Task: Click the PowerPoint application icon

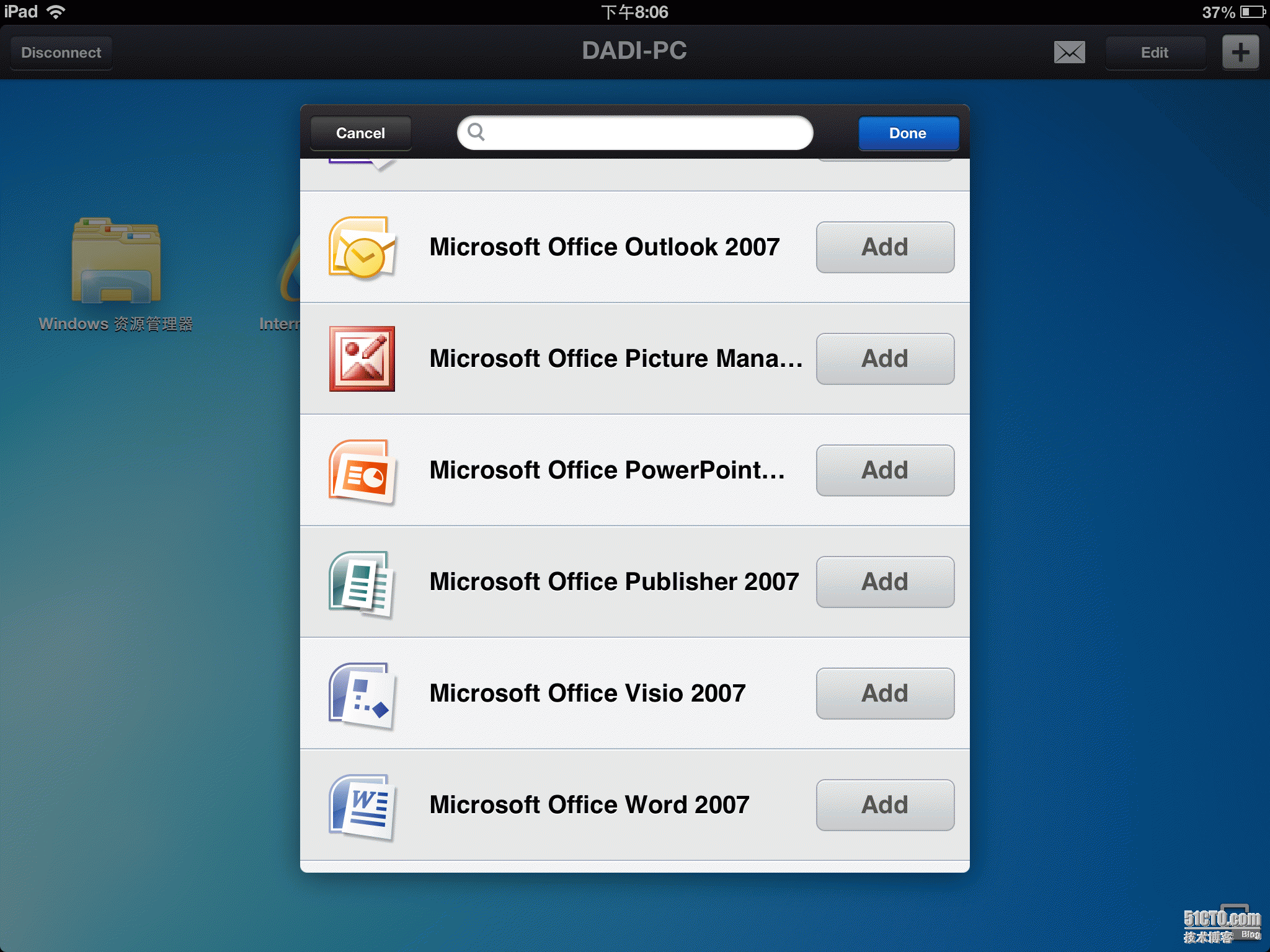Action: [362, 470]
